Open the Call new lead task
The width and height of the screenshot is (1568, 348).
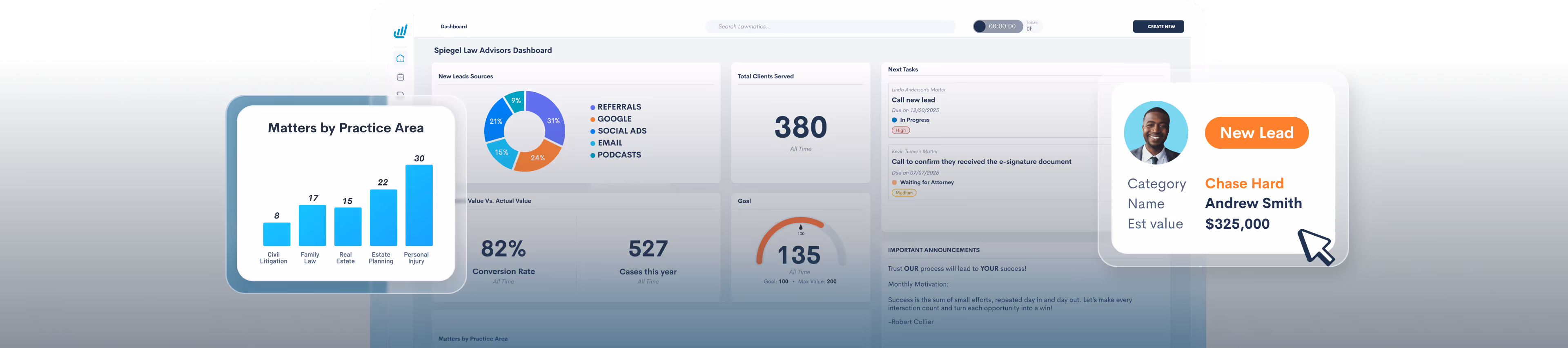[x=913, y=100]
